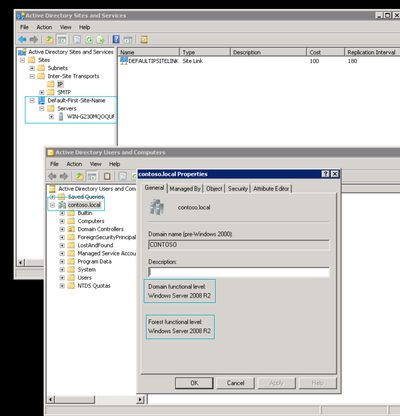400x416 pixels.
Task: Expand the Users container
Action: click(x=62, y=277)
